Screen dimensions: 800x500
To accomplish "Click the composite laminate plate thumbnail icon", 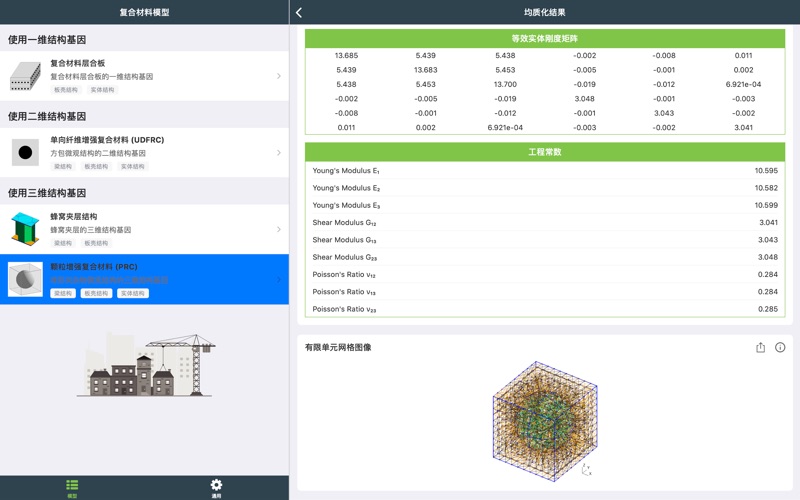I will pos(25,76).
